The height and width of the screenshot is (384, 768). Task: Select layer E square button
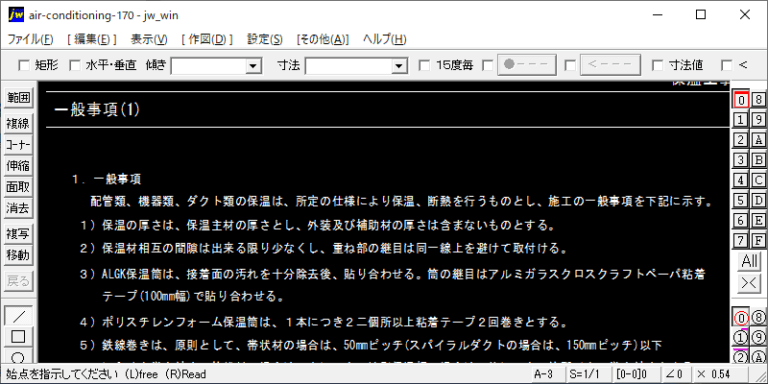759,220
